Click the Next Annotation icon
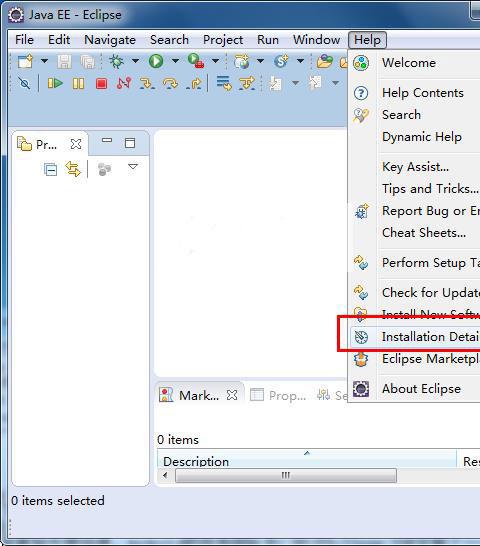 point(276,84)
